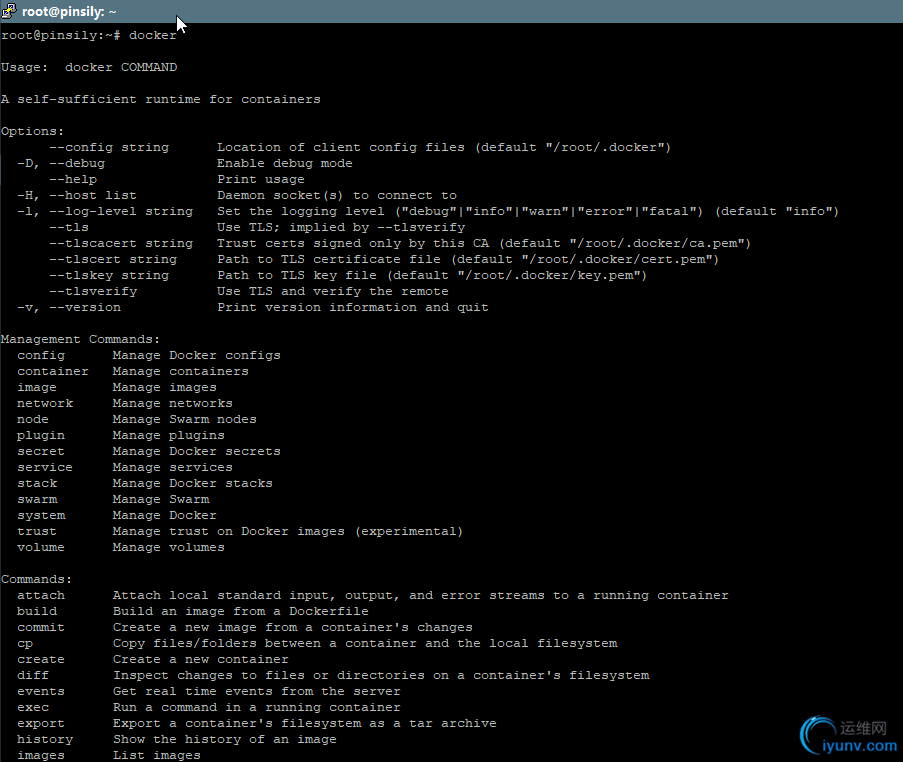Image resolution: width=903 pixels, height=762 pixels.
Task: Click 'Manage trust on Docker images (experimental)' text
Action: 288,532
